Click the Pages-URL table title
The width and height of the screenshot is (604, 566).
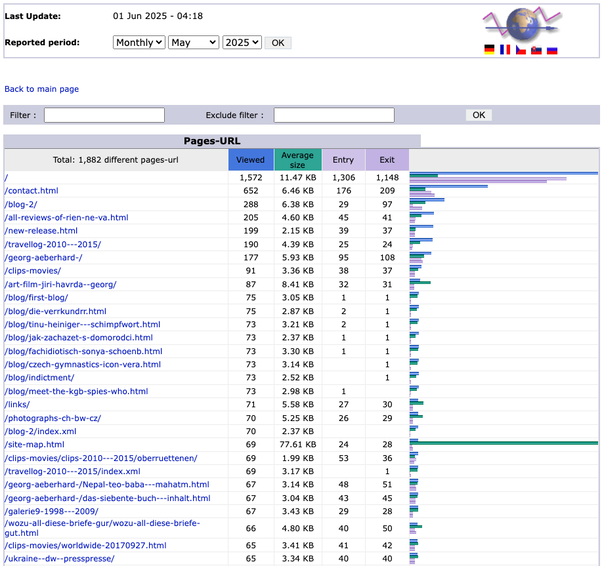click(212, 141)
